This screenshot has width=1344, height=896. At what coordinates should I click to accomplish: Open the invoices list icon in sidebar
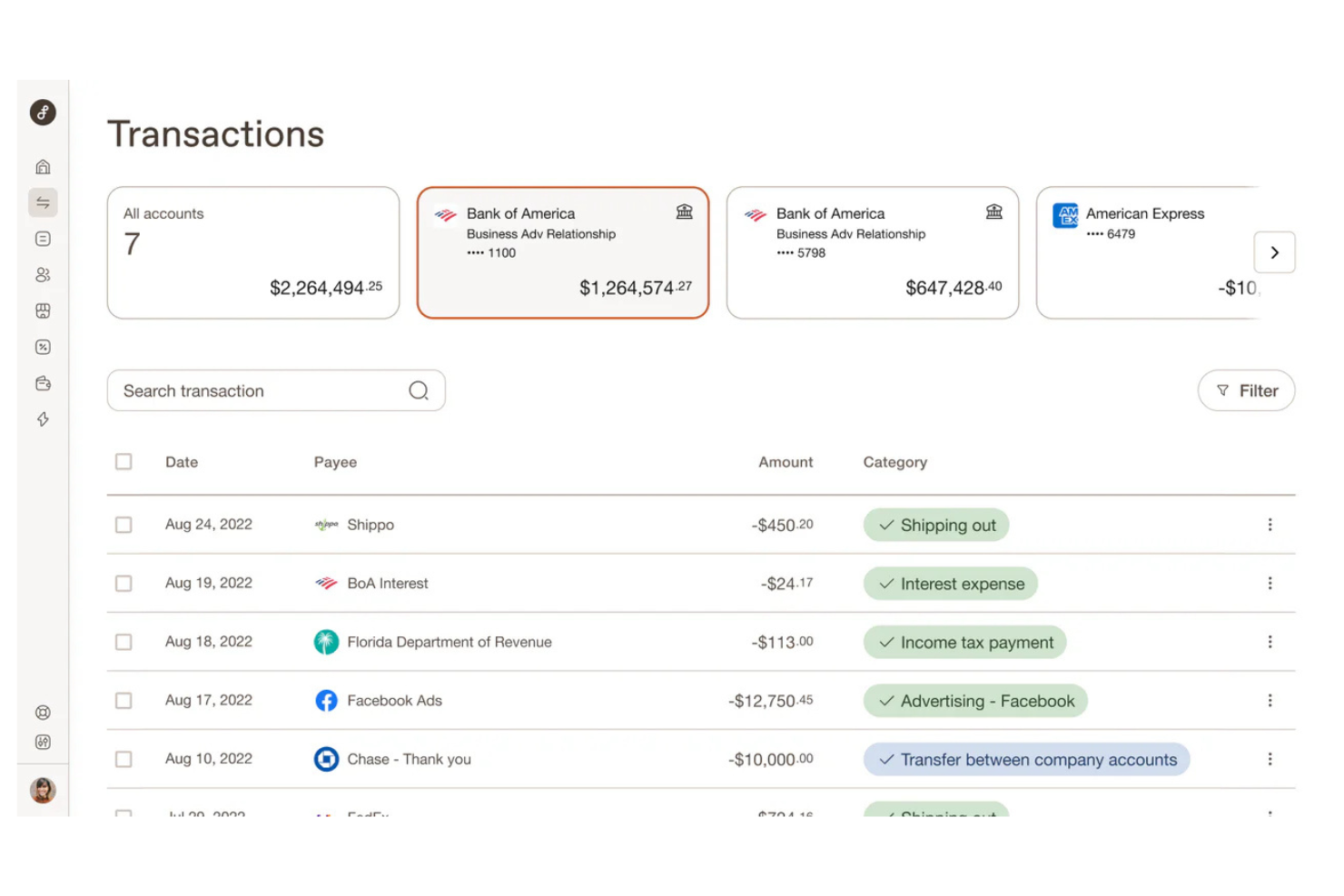(x=43, y=239)
